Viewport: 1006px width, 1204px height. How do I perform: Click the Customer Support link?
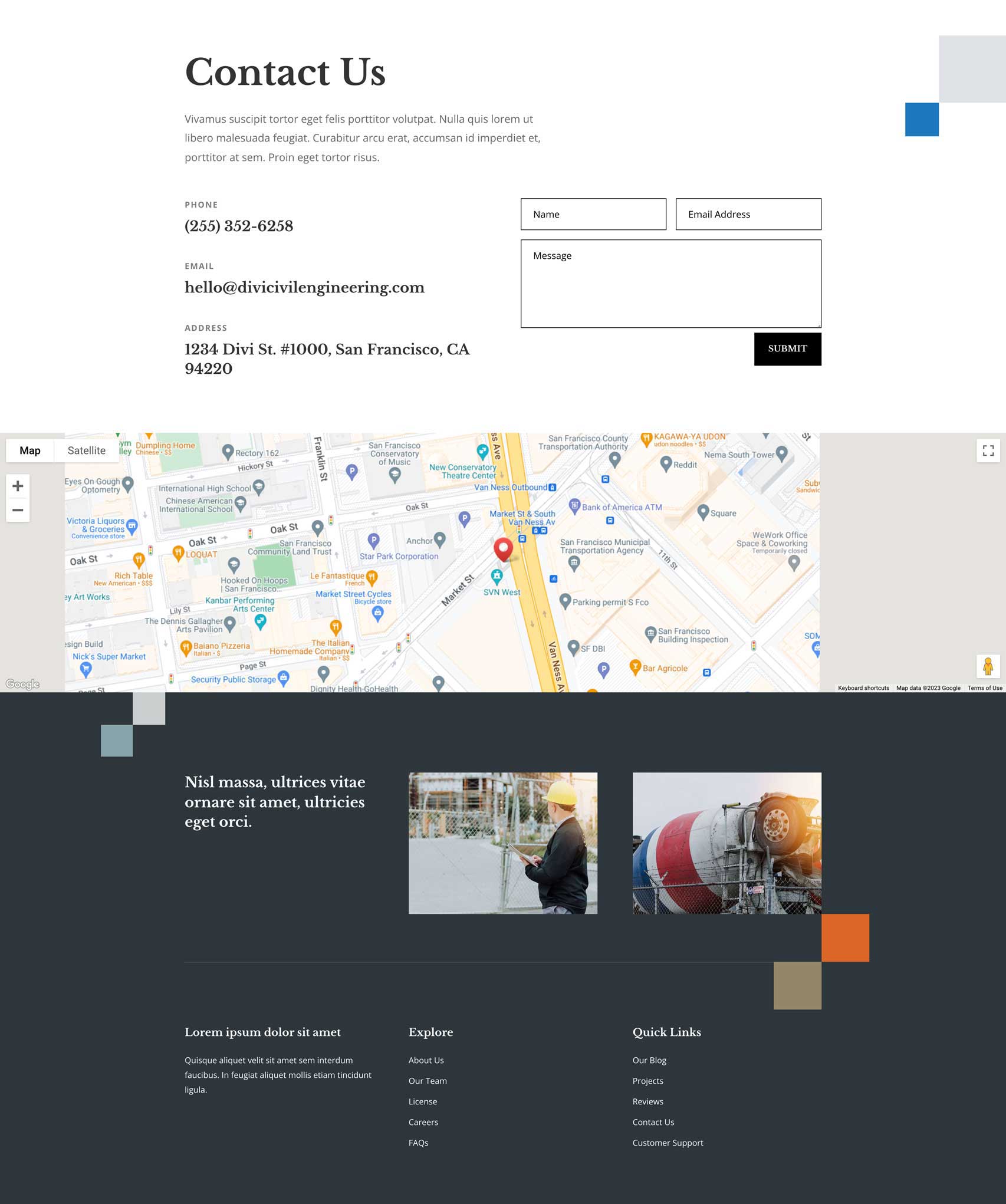click(668, 1143)
